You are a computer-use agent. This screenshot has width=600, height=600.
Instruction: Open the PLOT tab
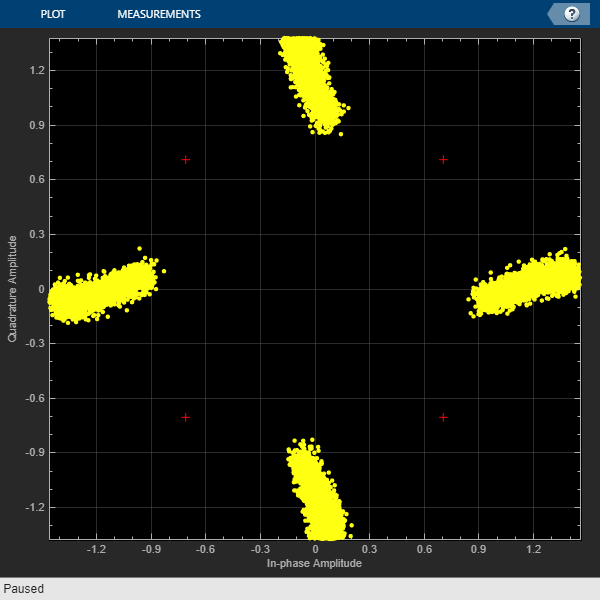tap(54, 14)
